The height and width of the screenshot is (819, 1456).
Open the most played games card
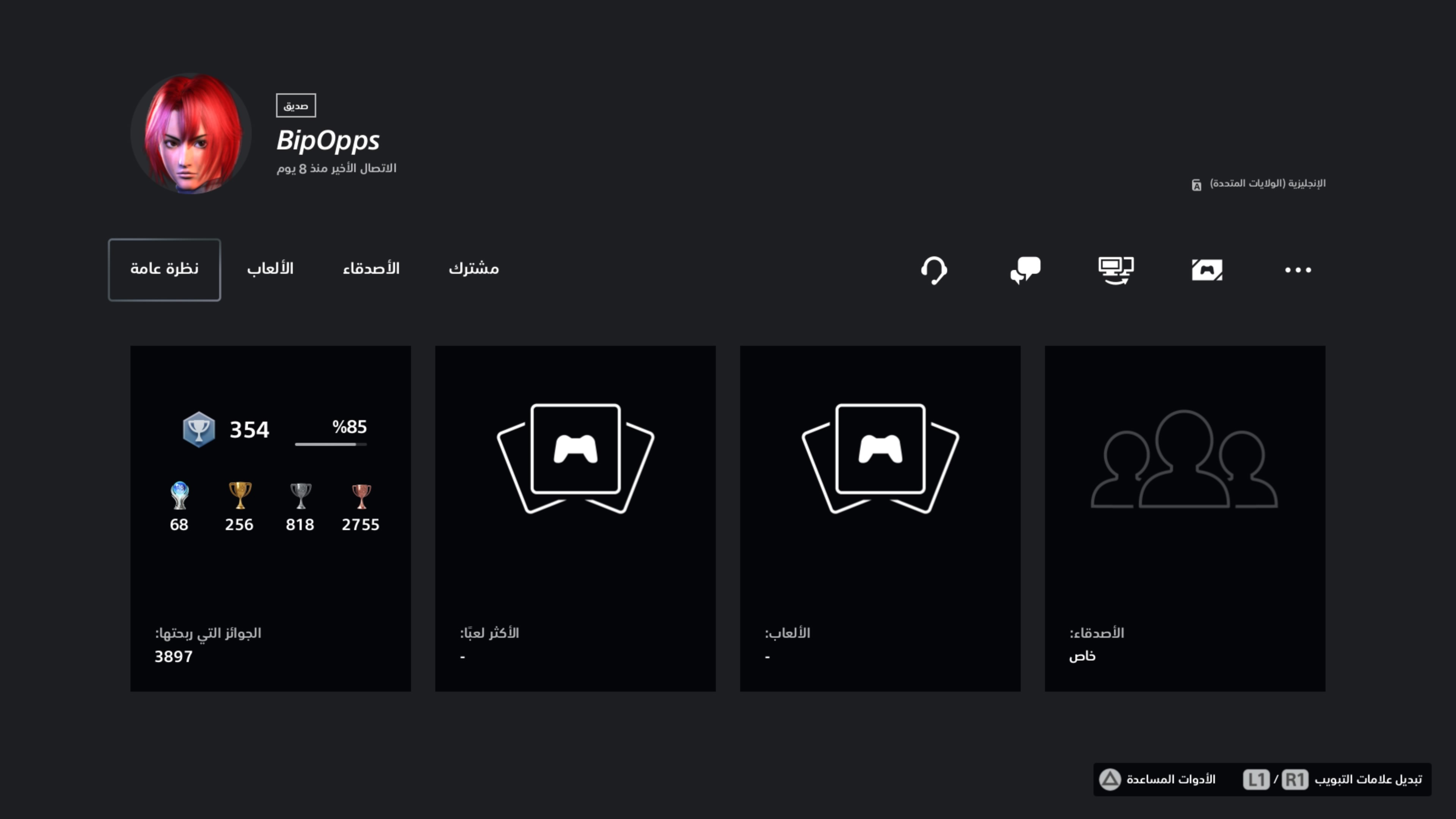click(575, 518)
